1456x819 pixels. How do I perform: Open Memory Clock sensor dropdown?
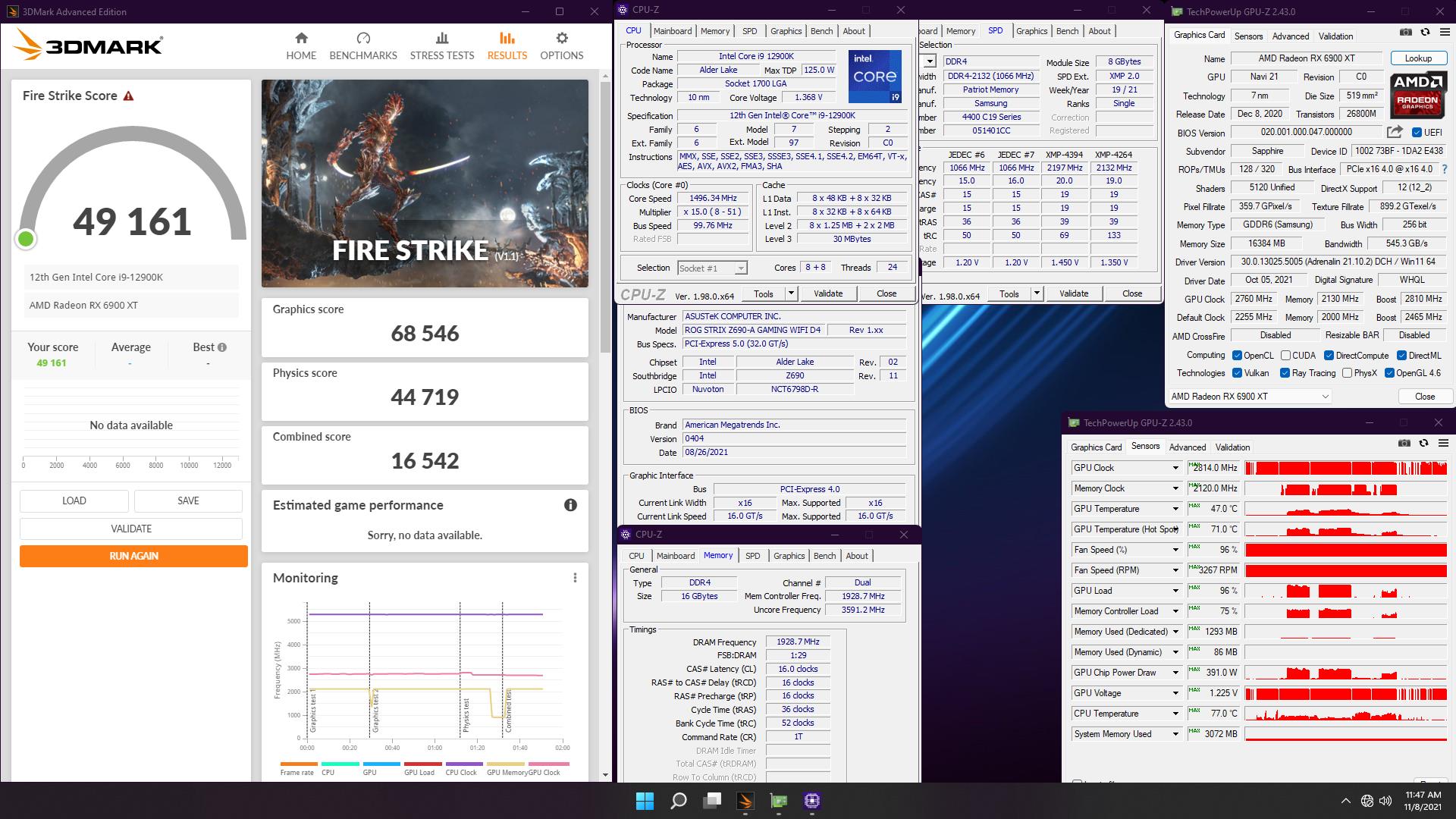(x=1175, y=488)
